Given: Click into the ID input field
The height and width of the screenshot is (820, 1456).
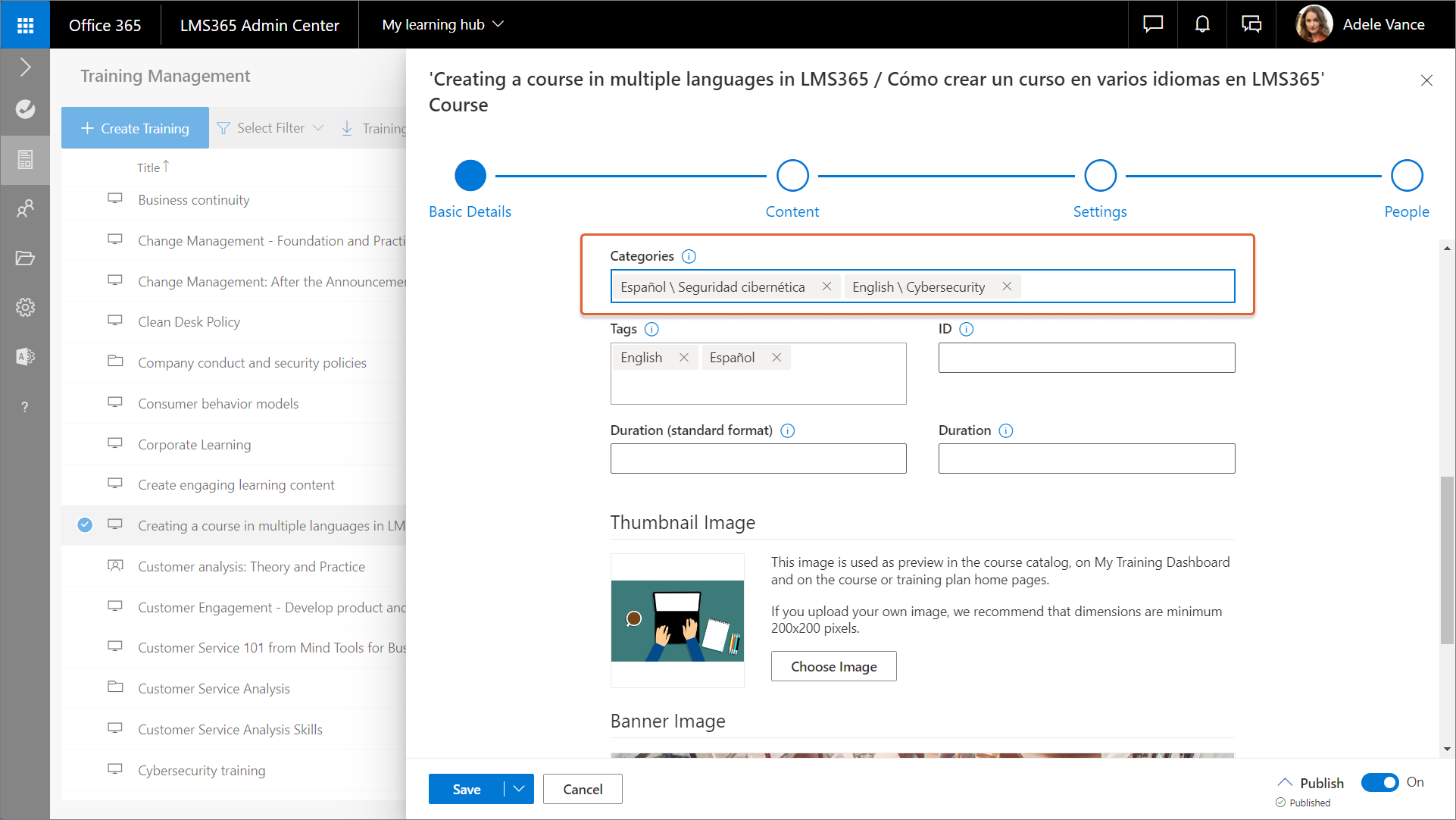Looking at the screenshot, I should [1086, 358].
